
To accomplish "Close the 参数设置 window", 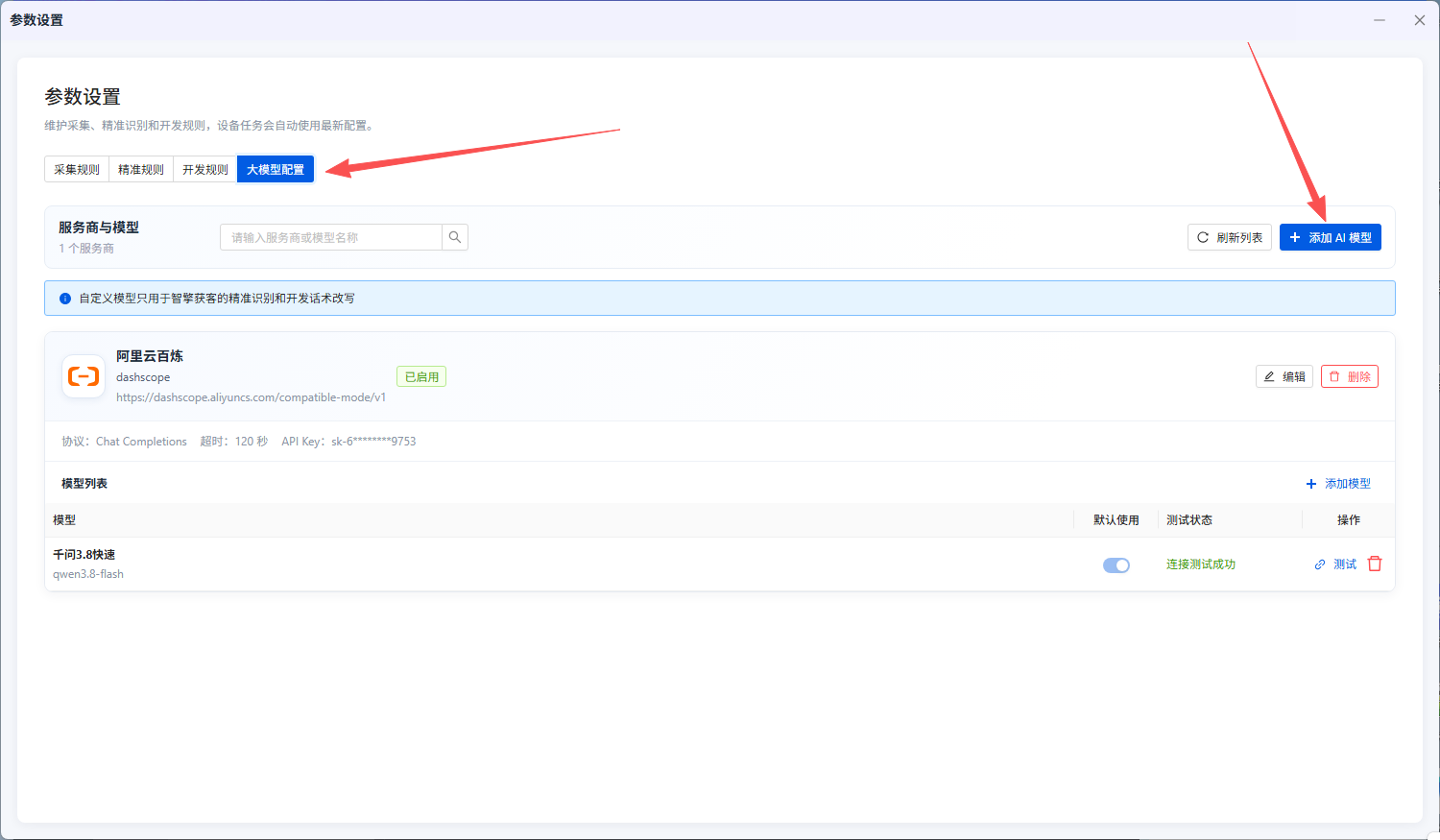I will point(1420,20).
